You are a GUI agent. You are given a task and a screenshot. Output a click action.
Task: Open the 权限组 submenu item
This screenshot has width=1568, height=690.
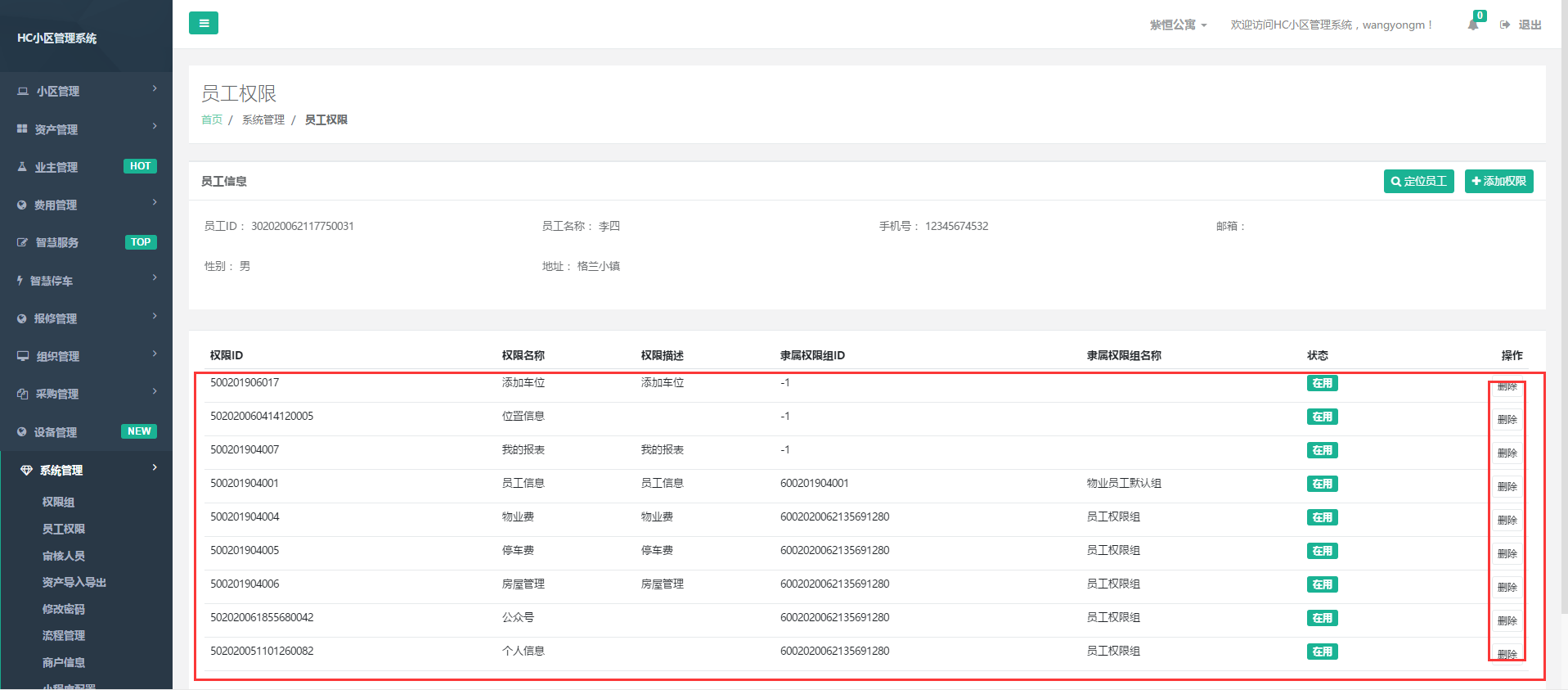pos(58,502)
